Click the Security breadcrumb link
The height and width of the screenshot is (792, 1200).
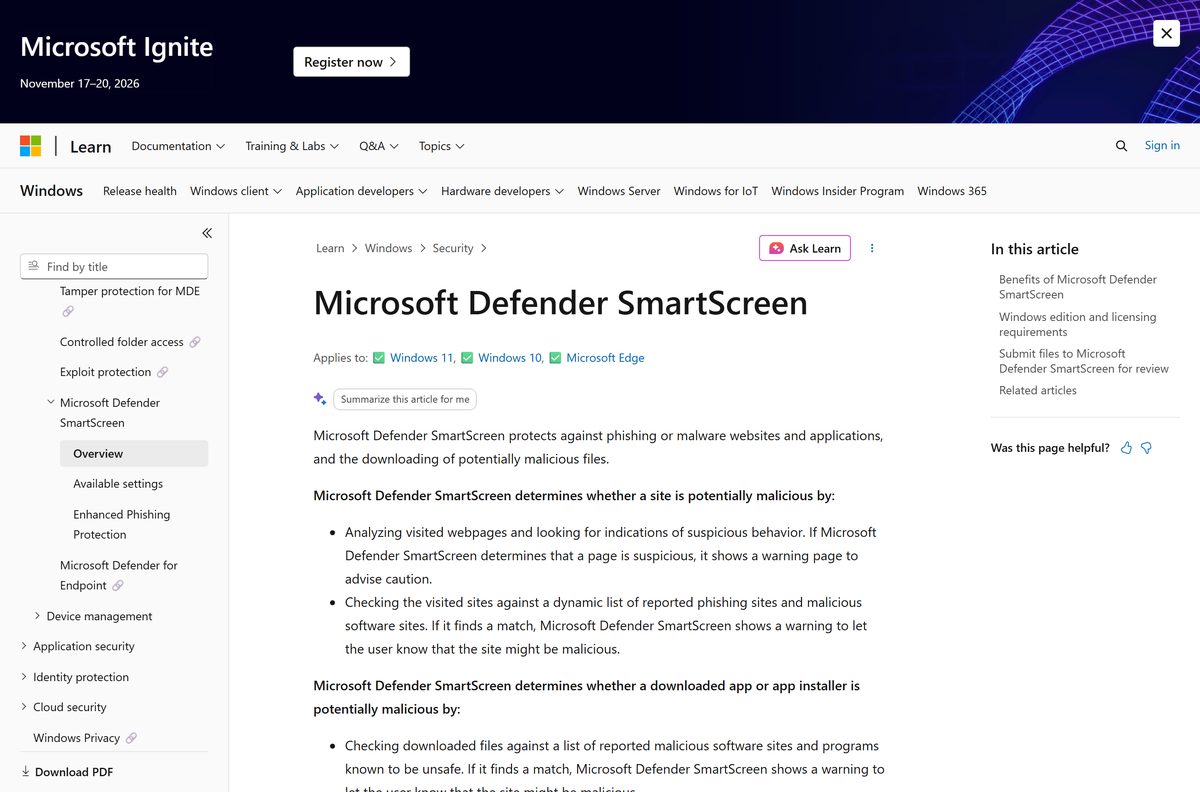tap(453, 248)
